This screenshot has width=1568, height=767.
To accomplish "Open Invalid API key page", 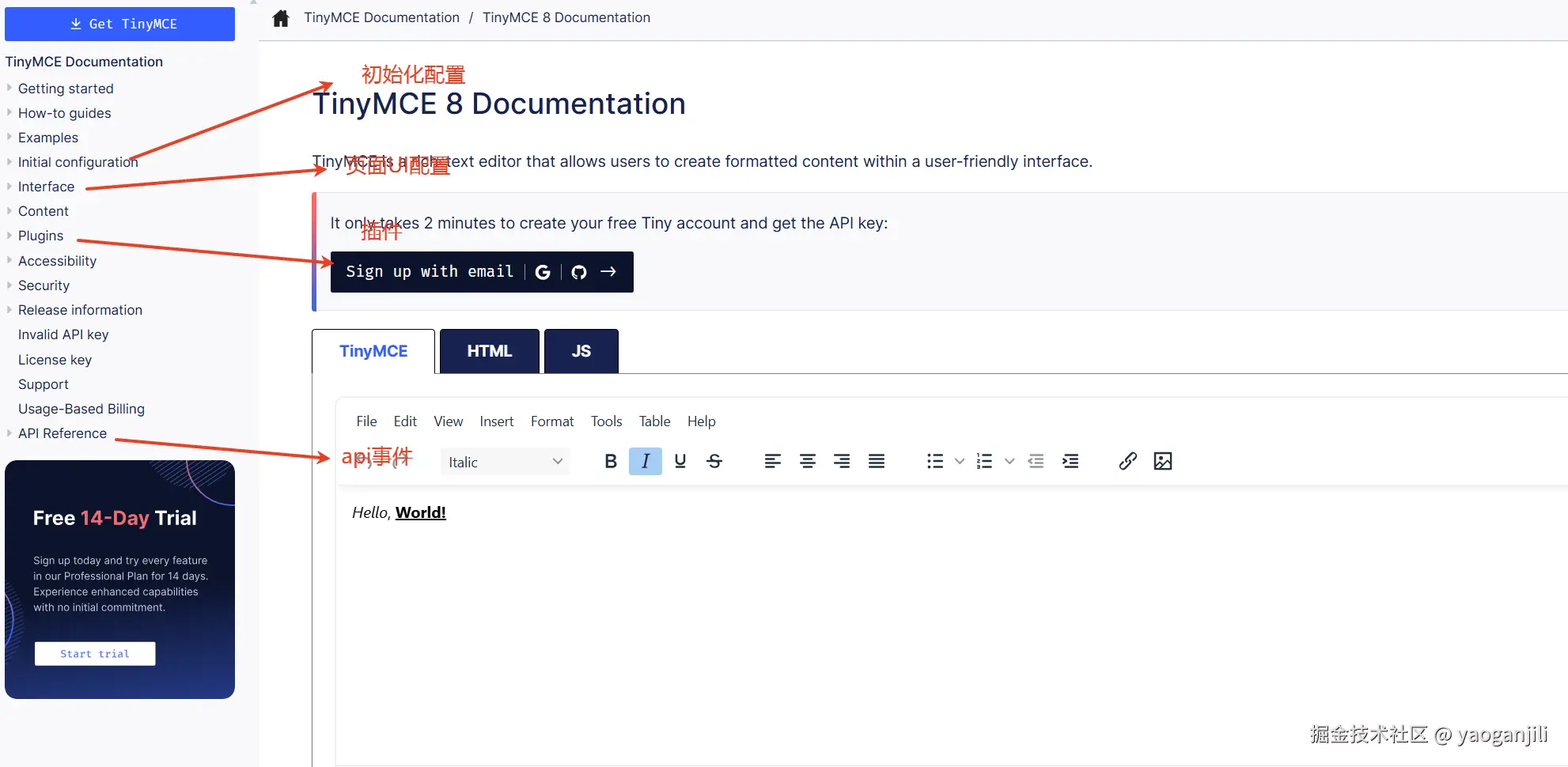I will 63,334.
